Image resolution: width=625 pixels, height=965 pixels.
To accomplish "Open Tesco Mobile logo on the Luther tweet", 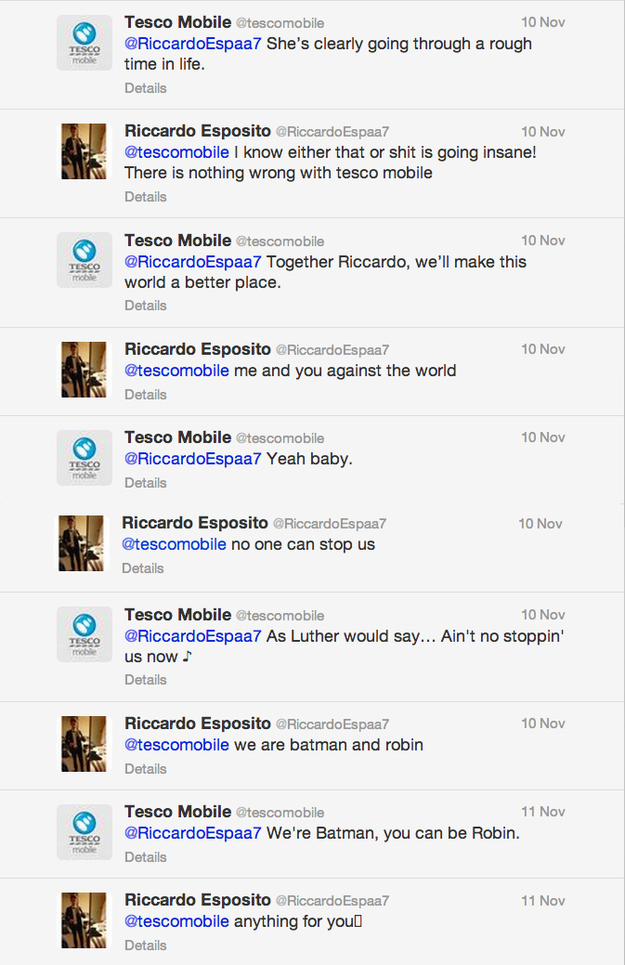I will tap(84, 635).
